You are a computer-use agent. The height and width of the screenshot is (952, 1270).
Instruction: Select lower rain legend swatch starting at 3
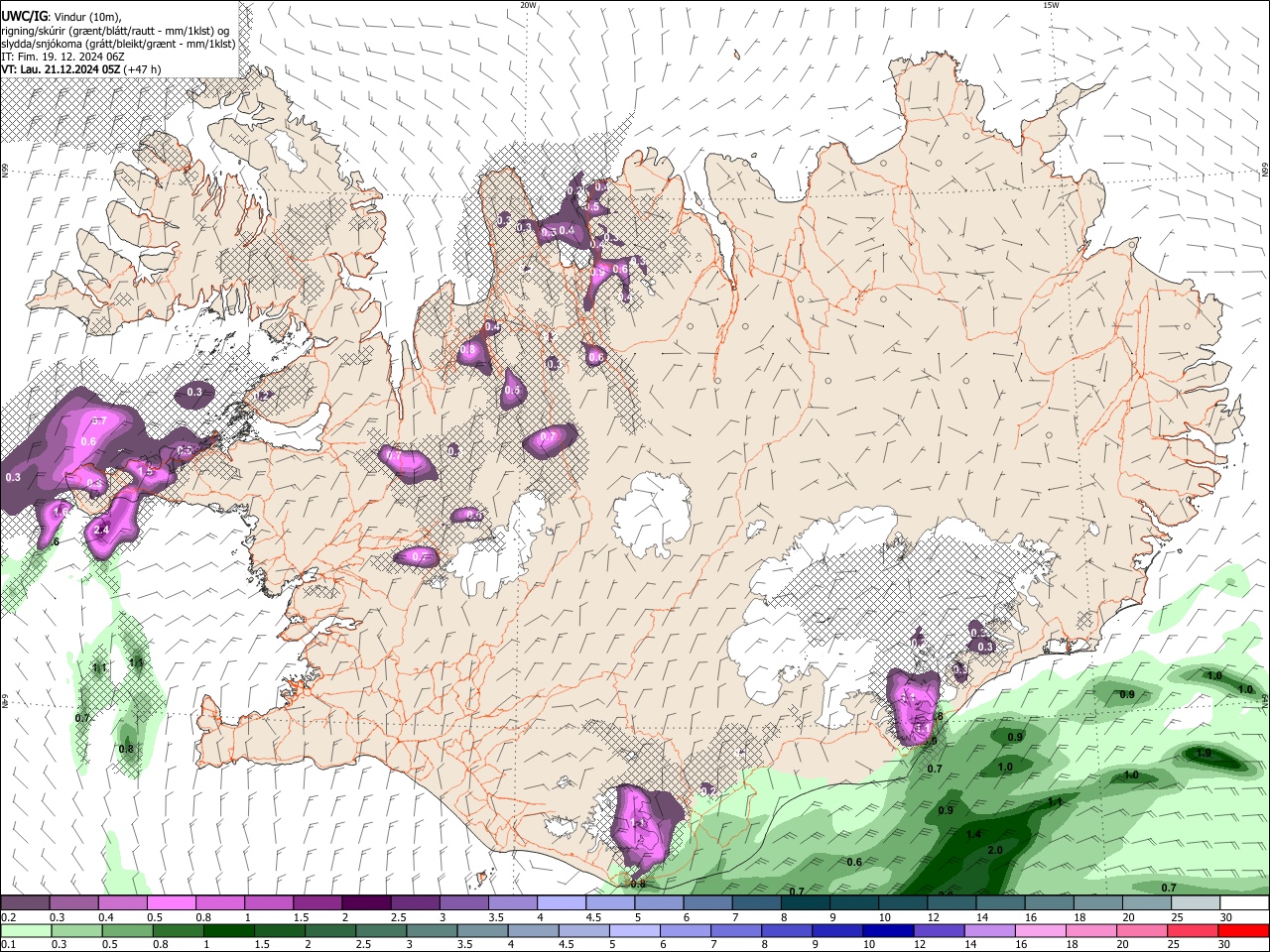(432, 931)
